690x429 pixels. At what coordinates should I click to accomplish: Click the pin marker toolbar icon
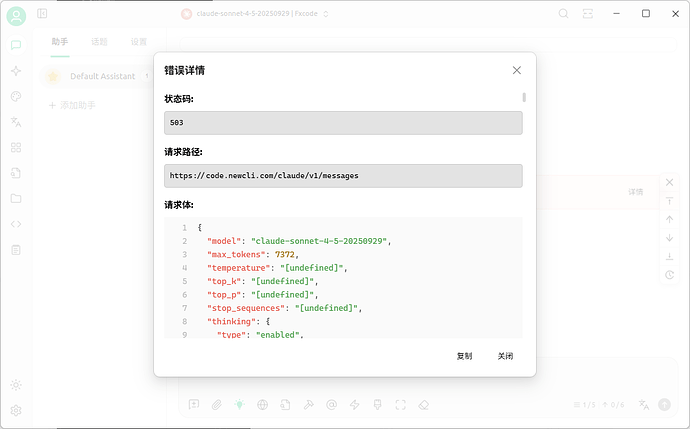tap(378, 405)
